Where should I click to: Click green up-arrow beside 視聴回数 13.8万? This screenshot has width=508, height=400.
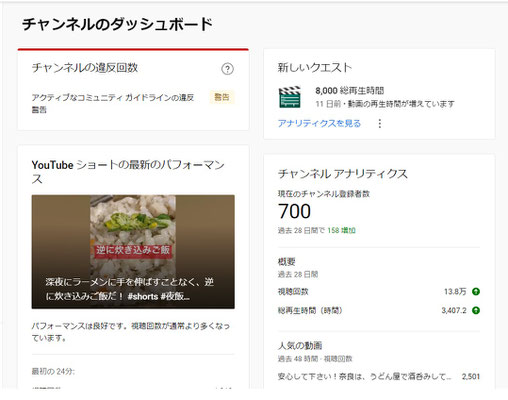[476, 291]
